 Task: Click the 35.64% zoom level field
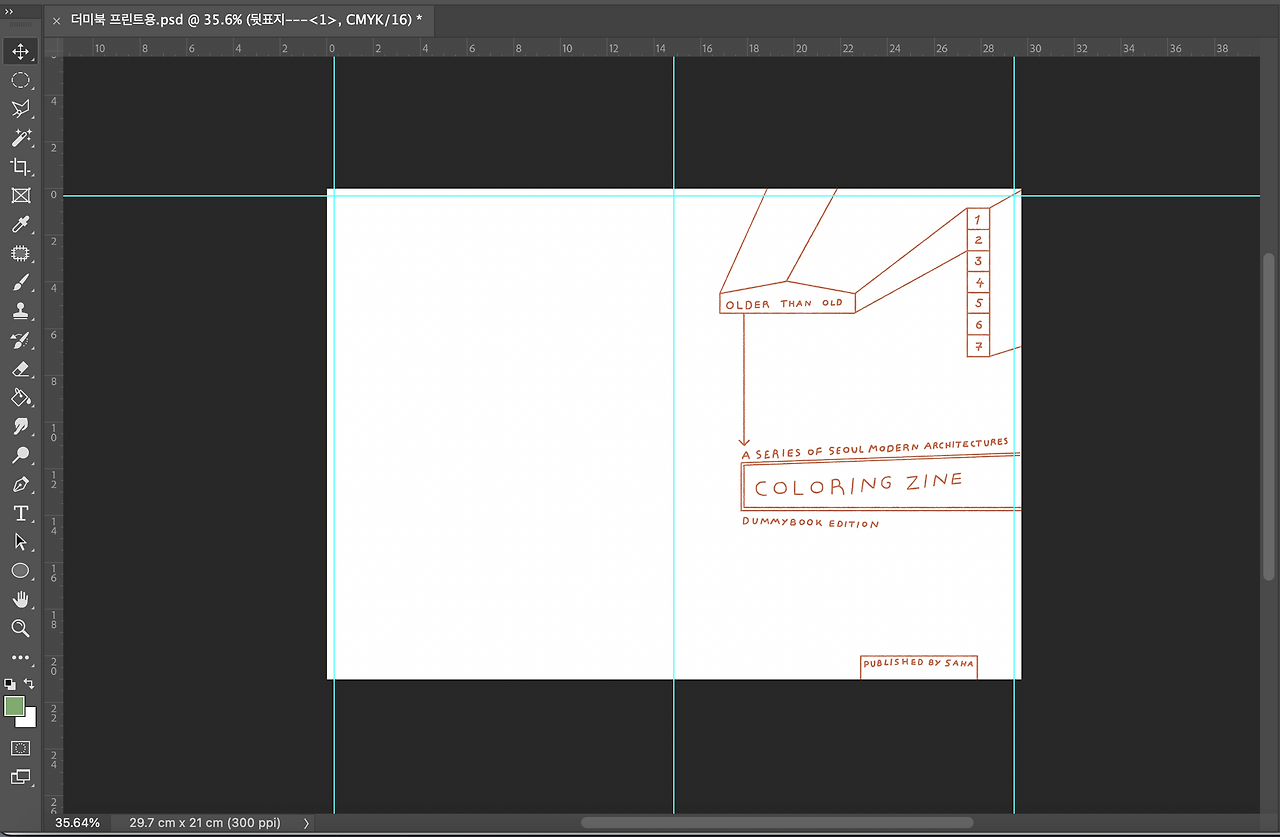click(78, 823)
